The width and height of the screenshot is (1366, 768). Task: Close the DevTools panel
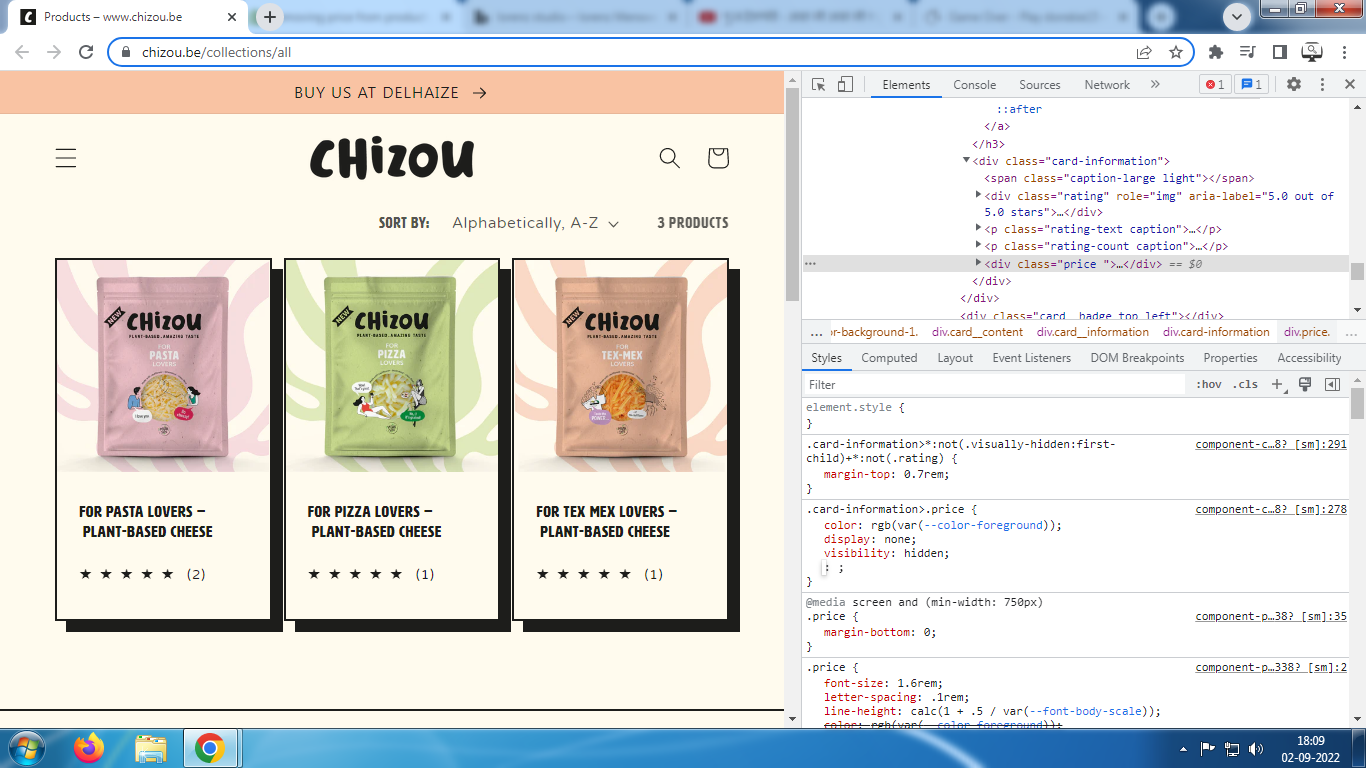coord(1350,85)
